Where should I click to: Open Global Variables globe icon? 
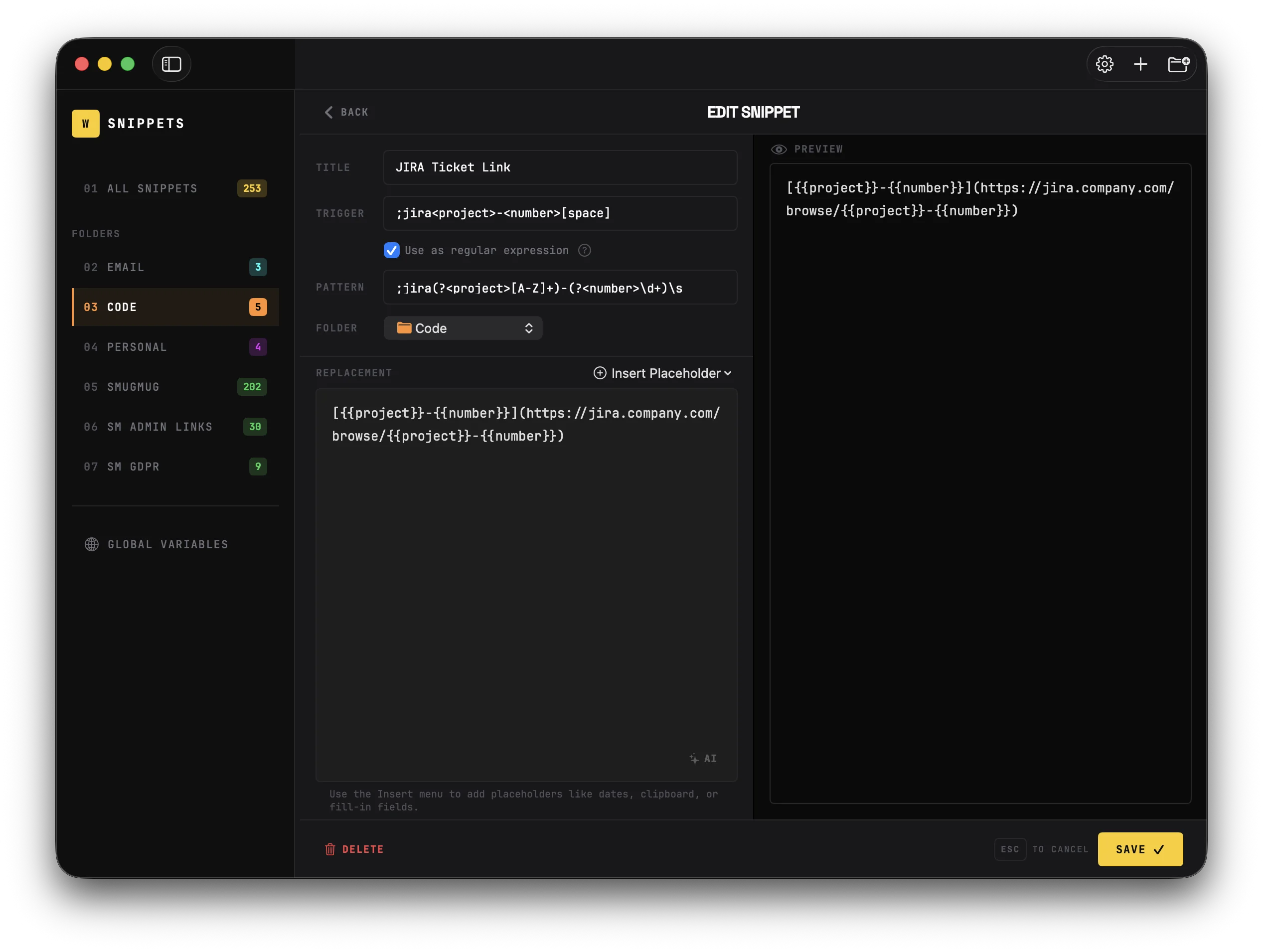[91, 544]
